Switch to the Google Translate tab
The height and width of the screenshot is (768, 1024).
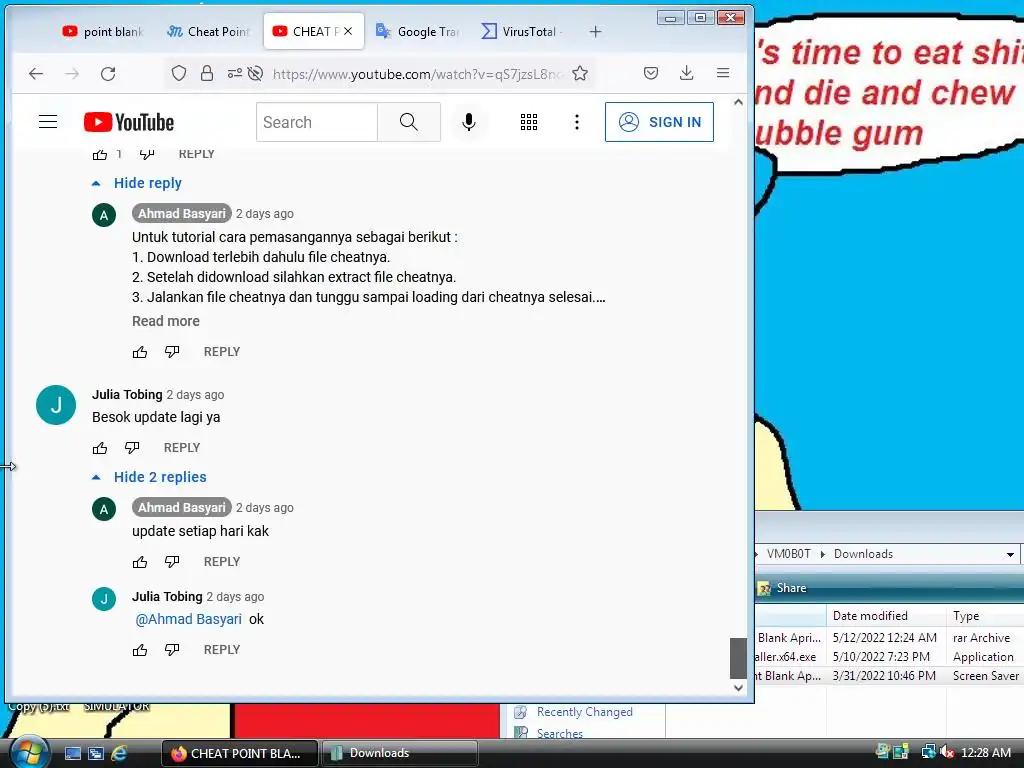pyautogui.click(x=418, y=31)
